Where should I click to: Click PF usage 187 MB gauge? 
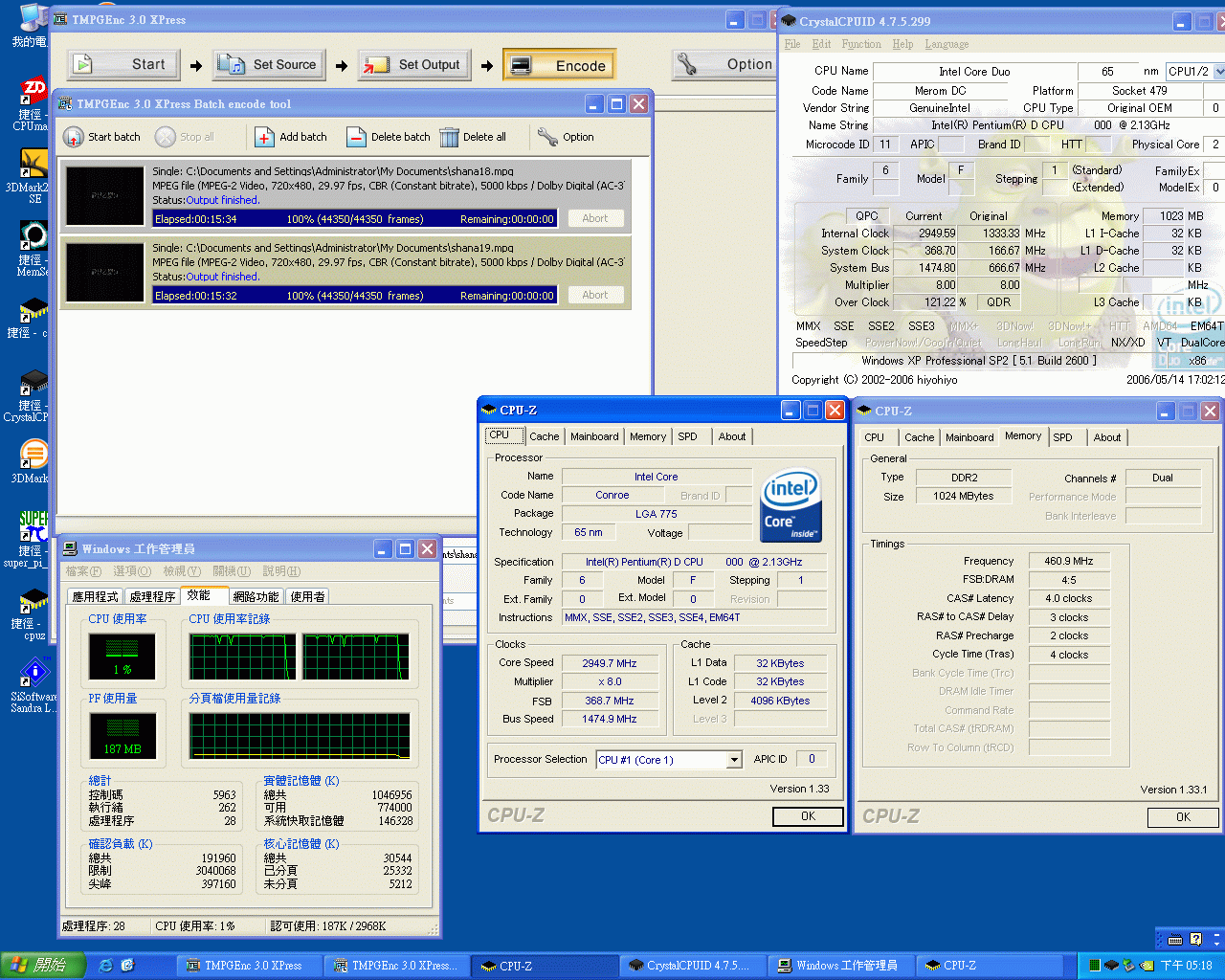(x=122, y=736)
